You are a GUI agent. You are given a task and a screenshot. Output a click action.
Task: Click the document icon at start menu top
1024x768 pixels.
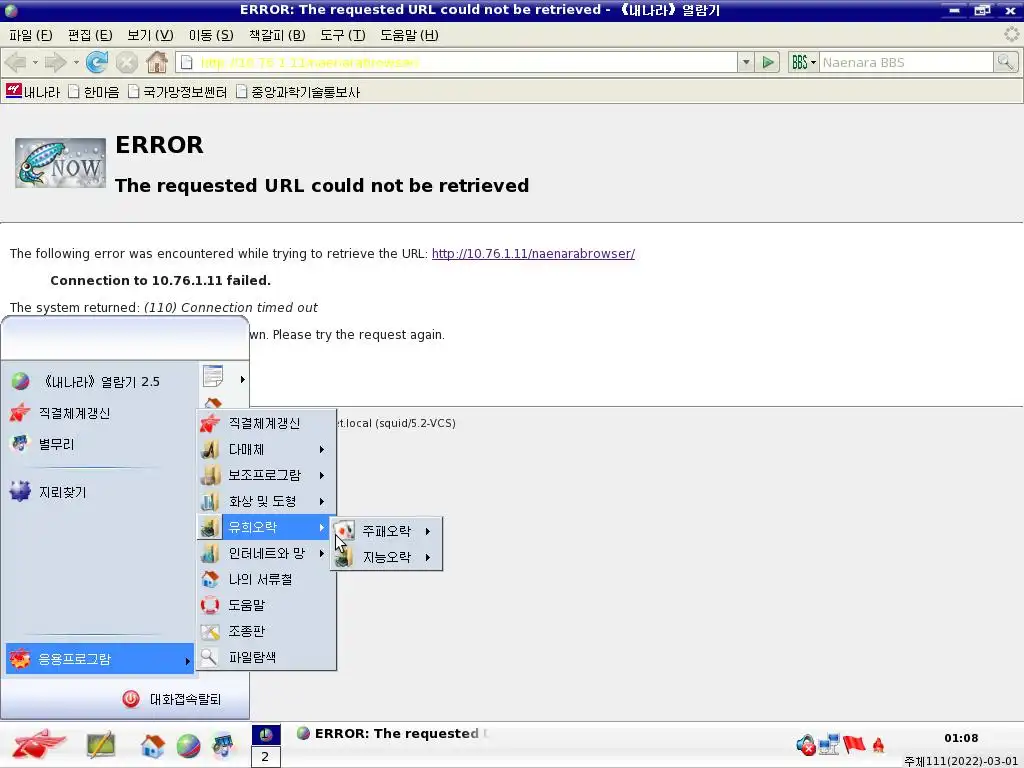(x=213, y=377)
